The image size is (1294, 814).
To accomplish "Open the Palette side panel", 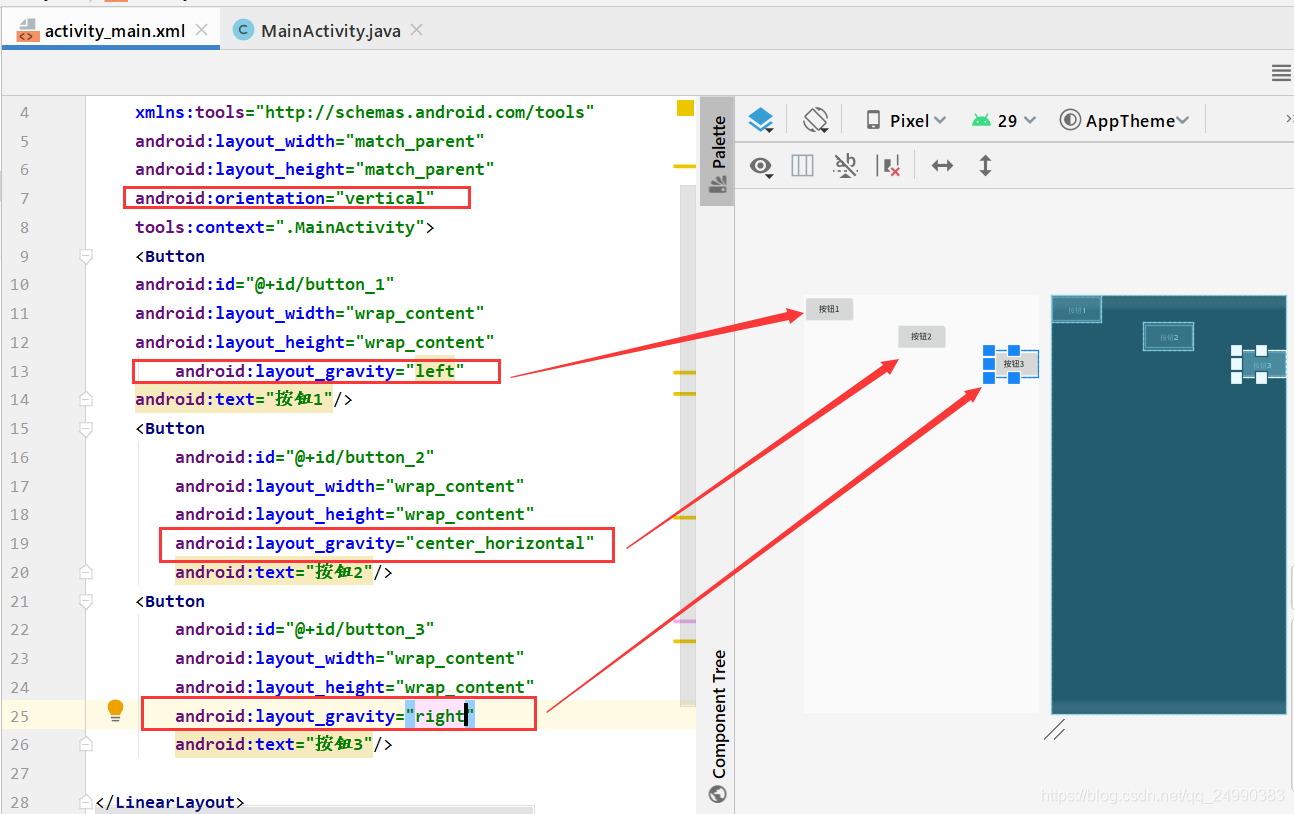I will tap(717, 152).
